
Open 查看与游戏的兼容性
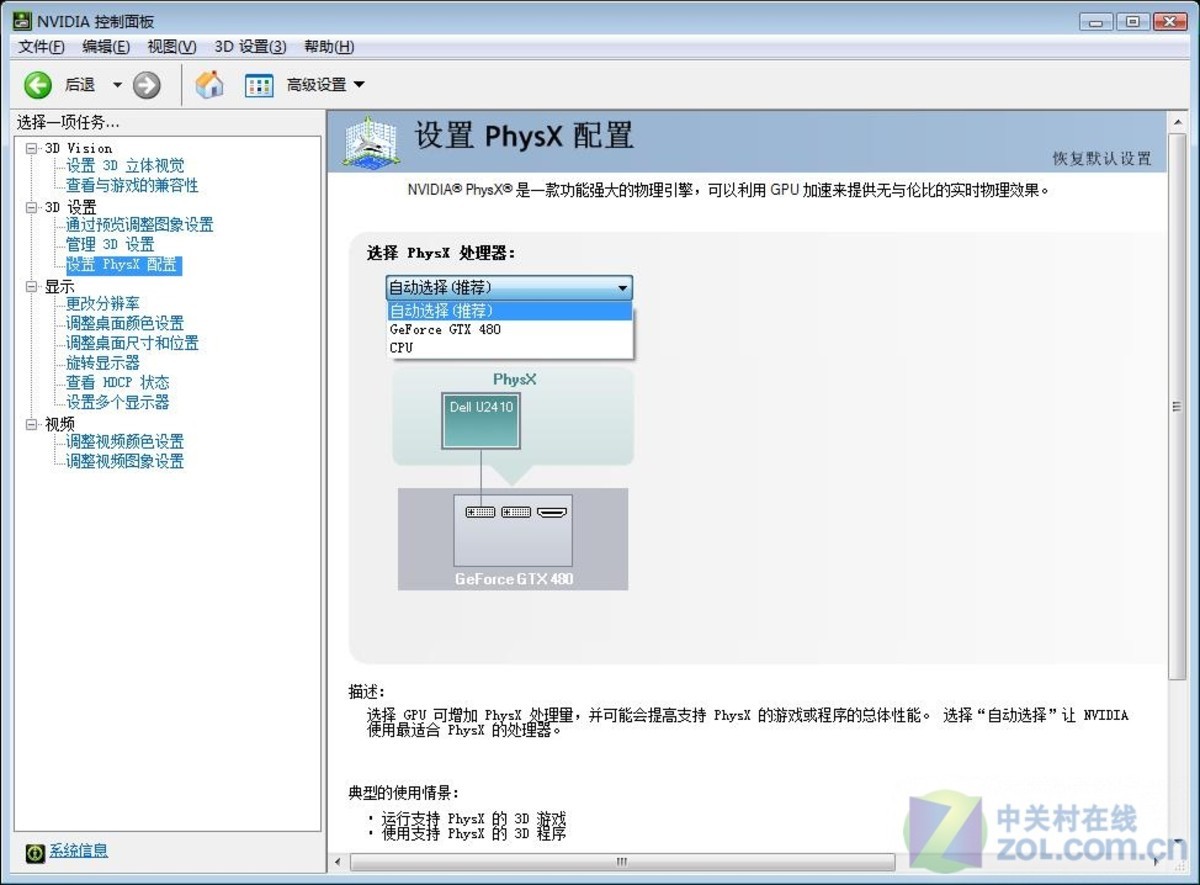coord(132,185)
